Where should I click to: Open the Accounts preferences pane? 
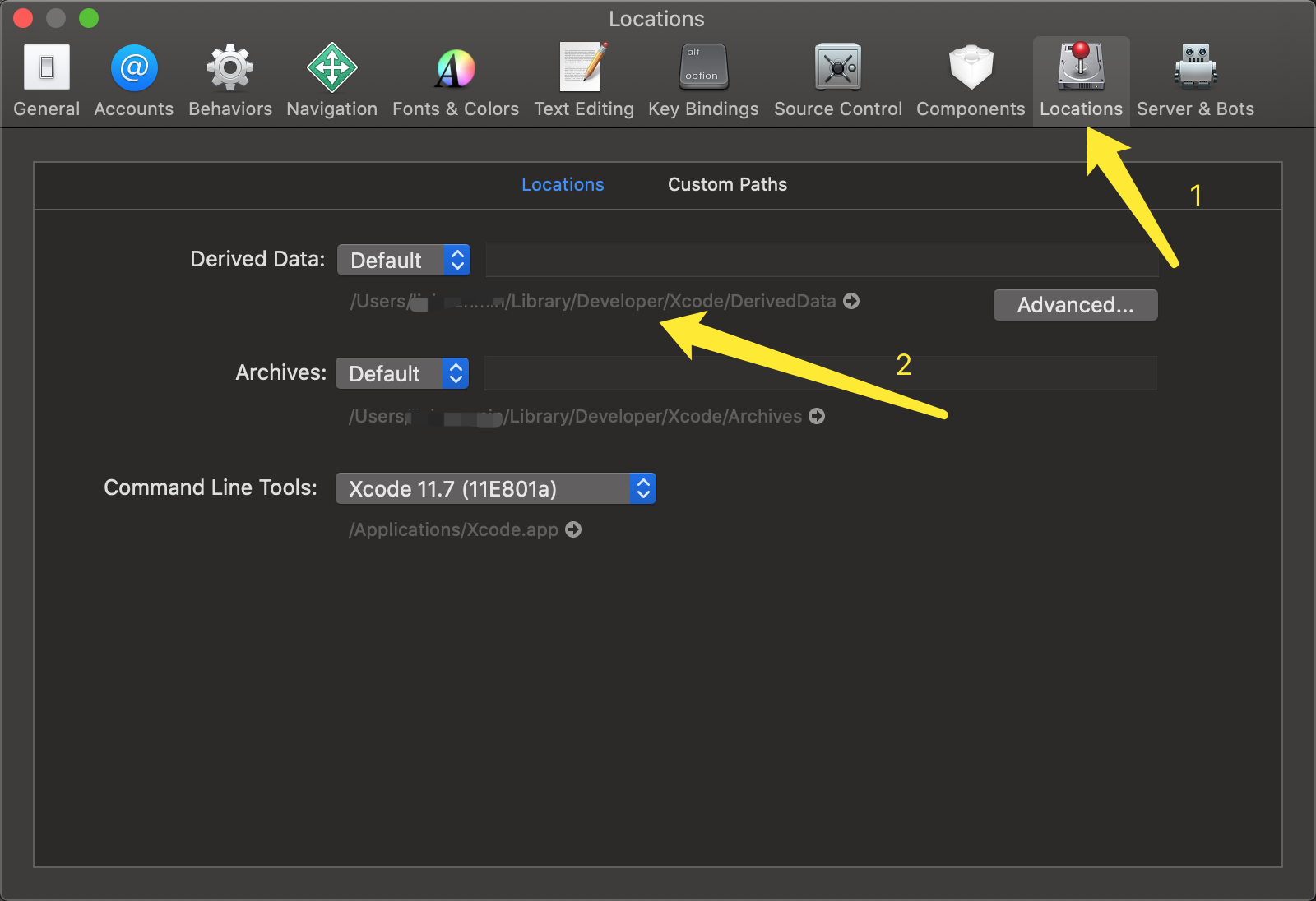tap(134, 81)
